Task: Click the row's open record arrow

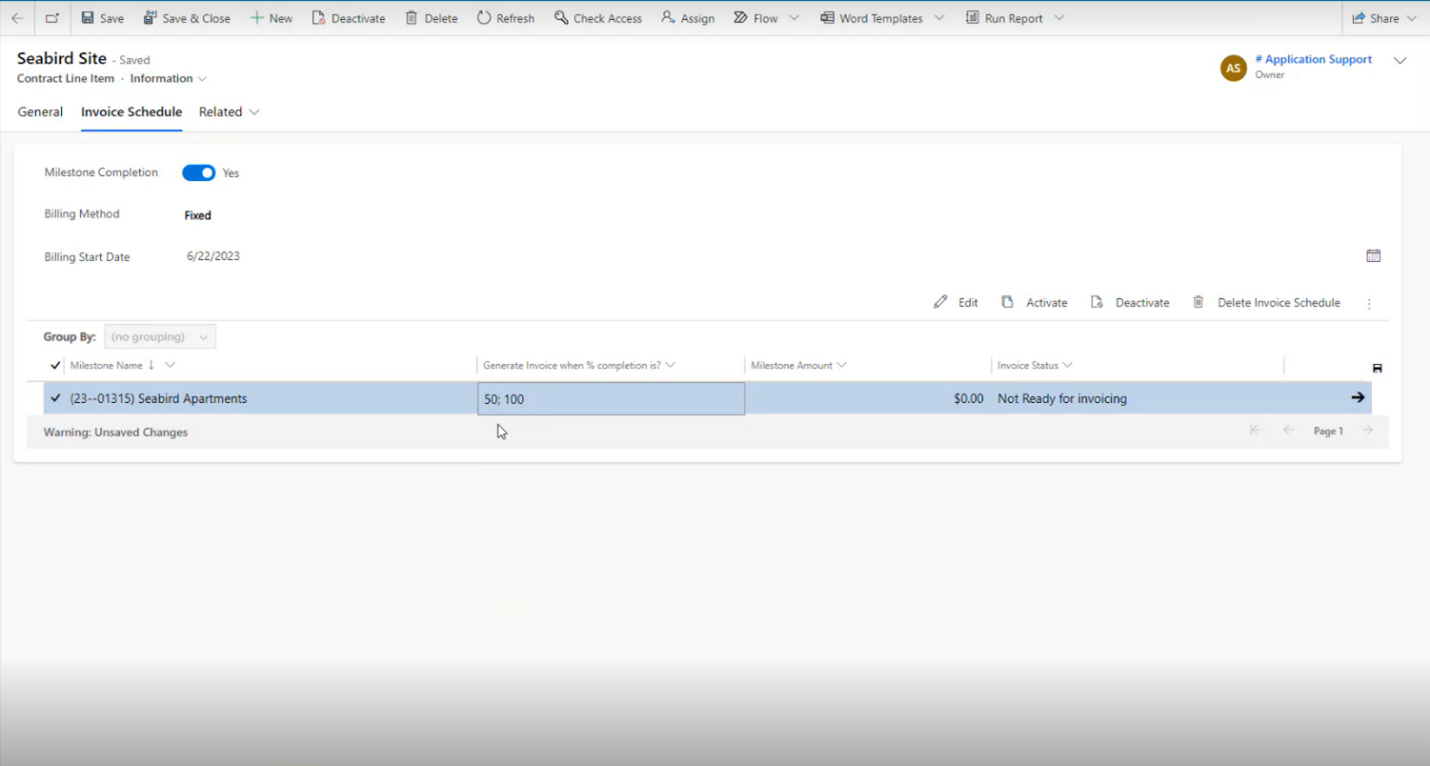Action: [1357, 398]
